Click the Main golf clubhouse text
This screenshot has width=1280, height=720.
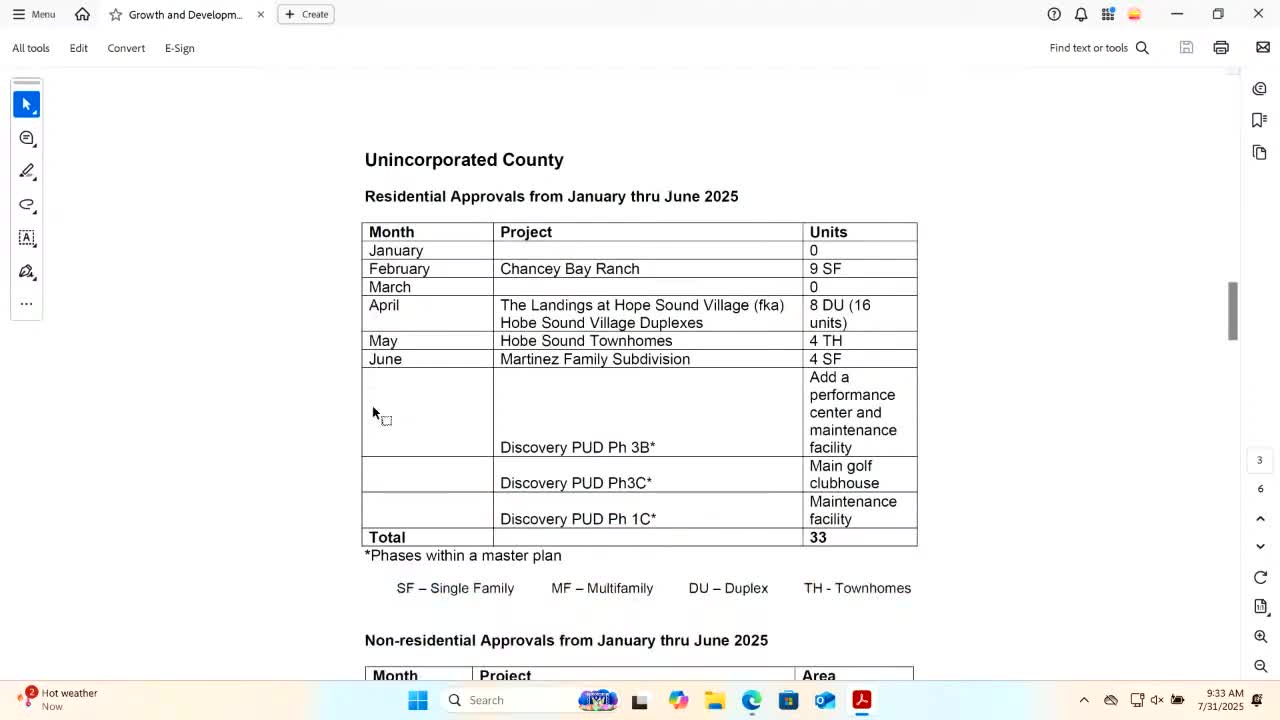click(x=844, y=475)
